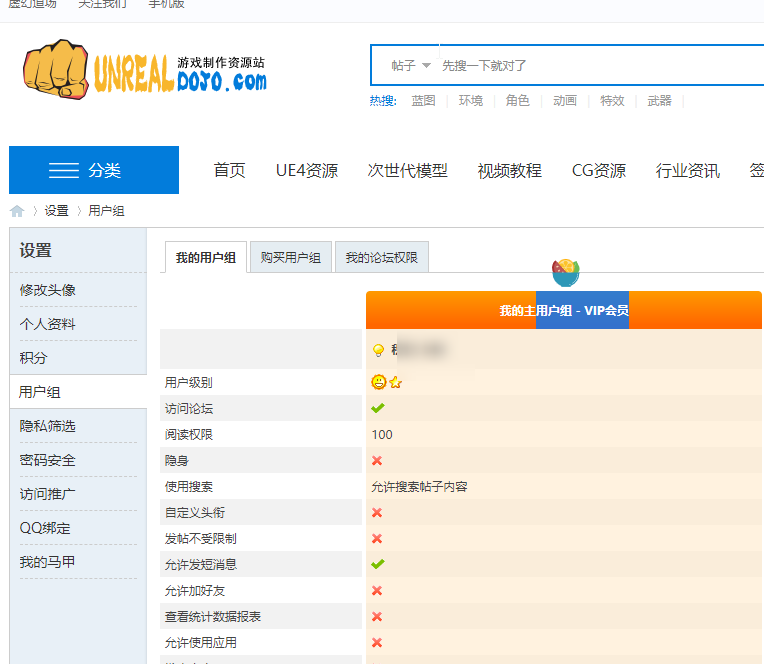Image resolution: width=764 pixels, height=664 pixels.
Task: Open CG资源 navigation item
Action: 599,171
